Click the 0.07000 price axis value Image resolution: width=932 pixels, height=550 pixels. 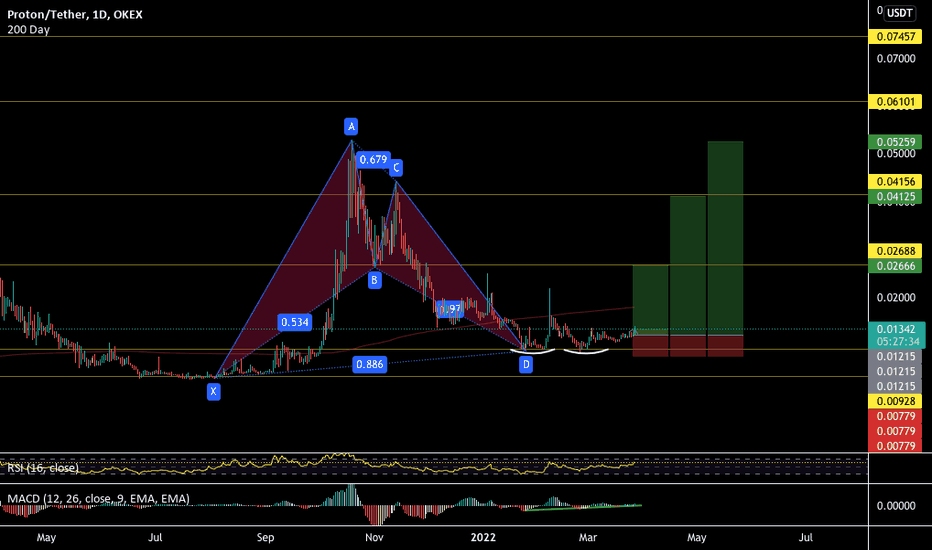click(x=896, y=59)
